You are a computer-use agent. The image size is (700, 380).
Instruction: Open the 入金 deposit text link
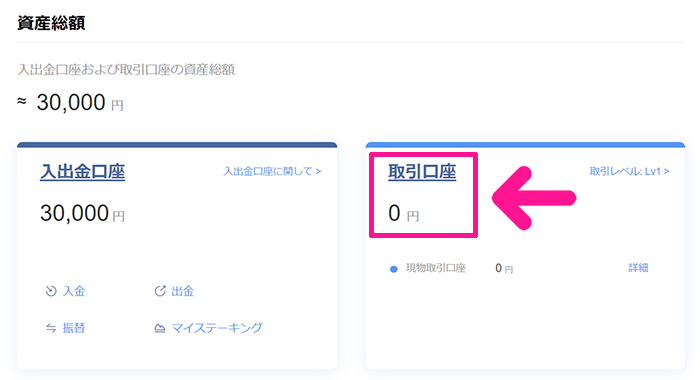tap(74, 291)
